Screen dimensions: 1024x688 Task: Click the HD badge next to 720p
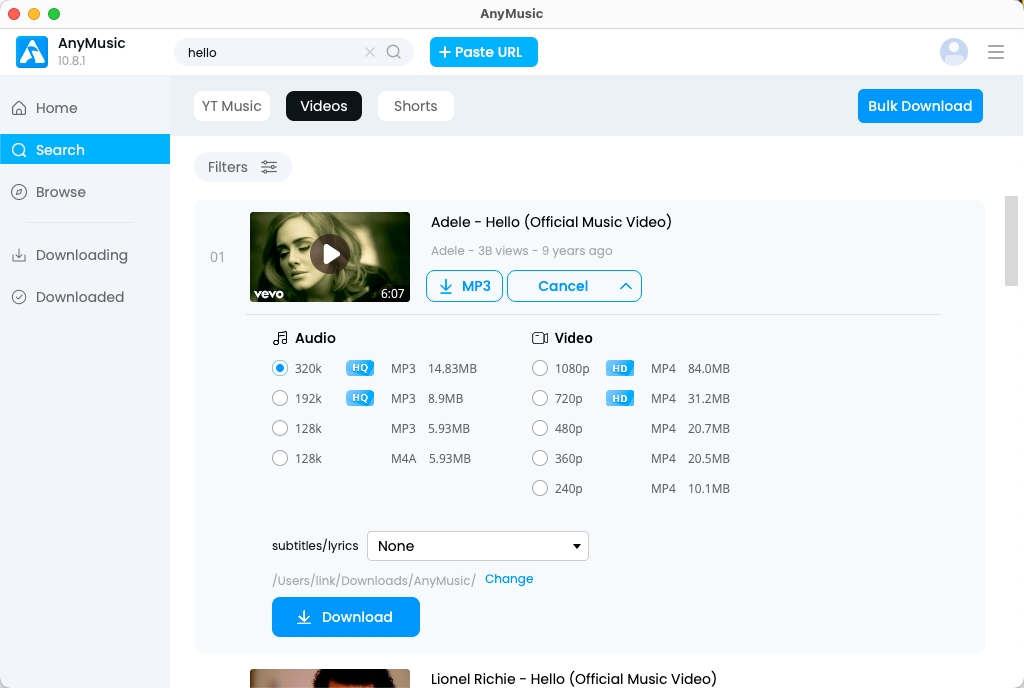click(620, 398)
